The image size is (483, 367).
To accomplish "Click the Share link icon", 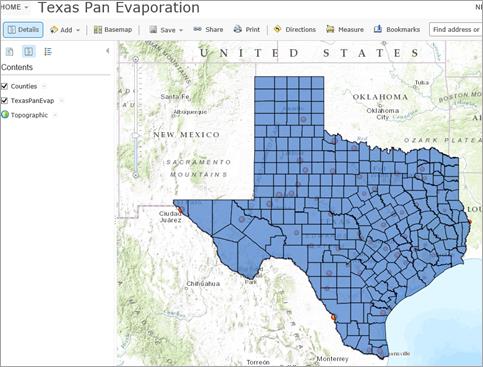I will click(197, 29).
